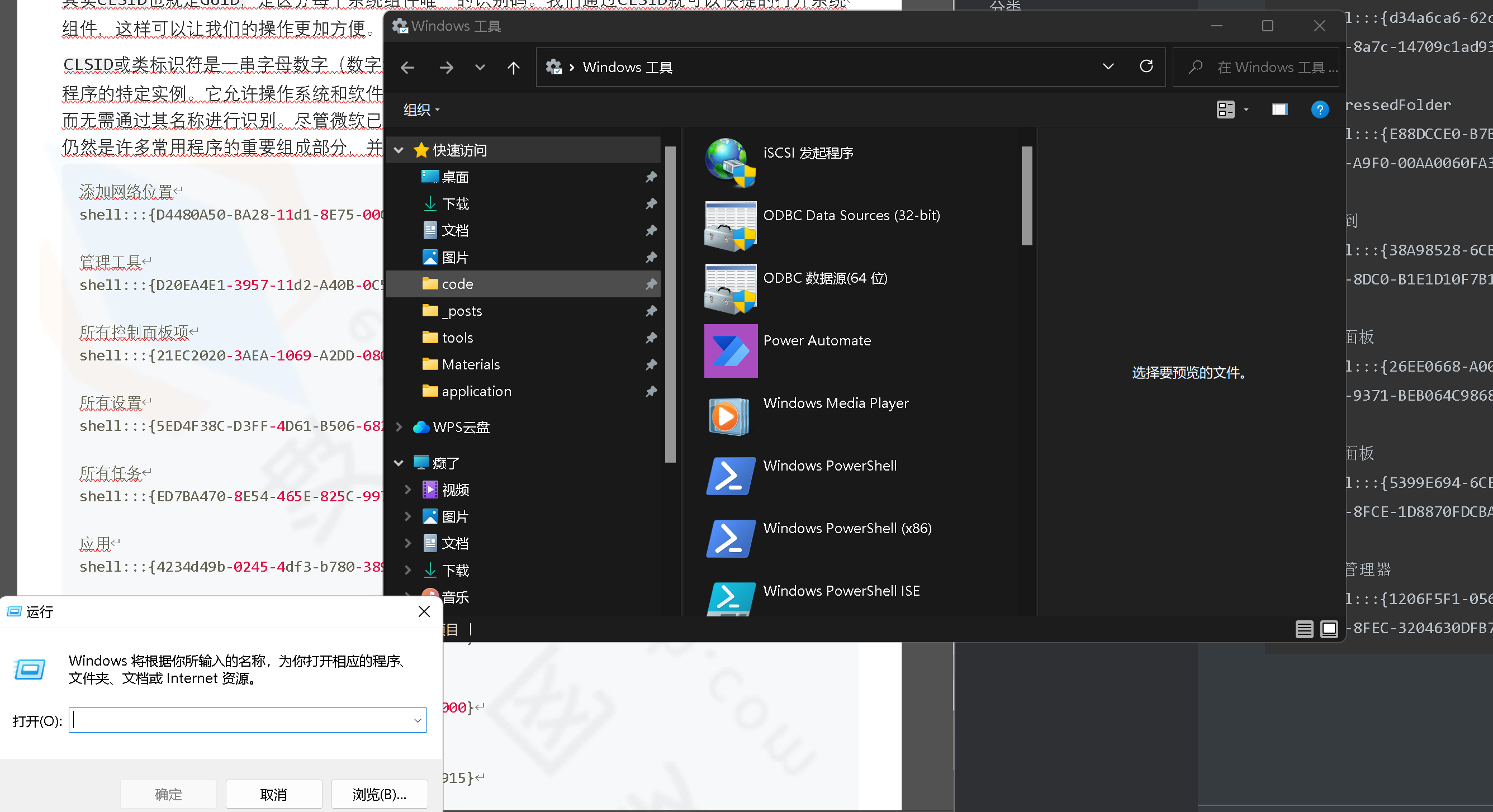Collapse the 快速访问 tree node

(x=399, y=151)
